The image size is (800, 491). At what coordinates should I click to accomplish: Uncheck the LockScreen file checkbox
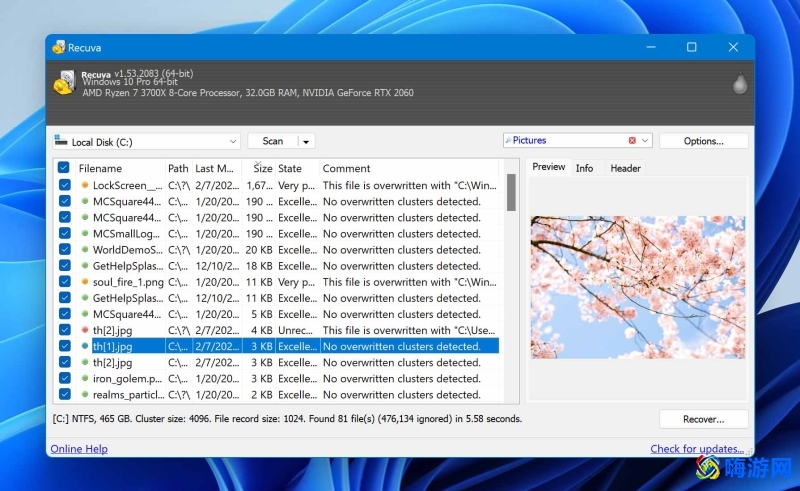65,185
